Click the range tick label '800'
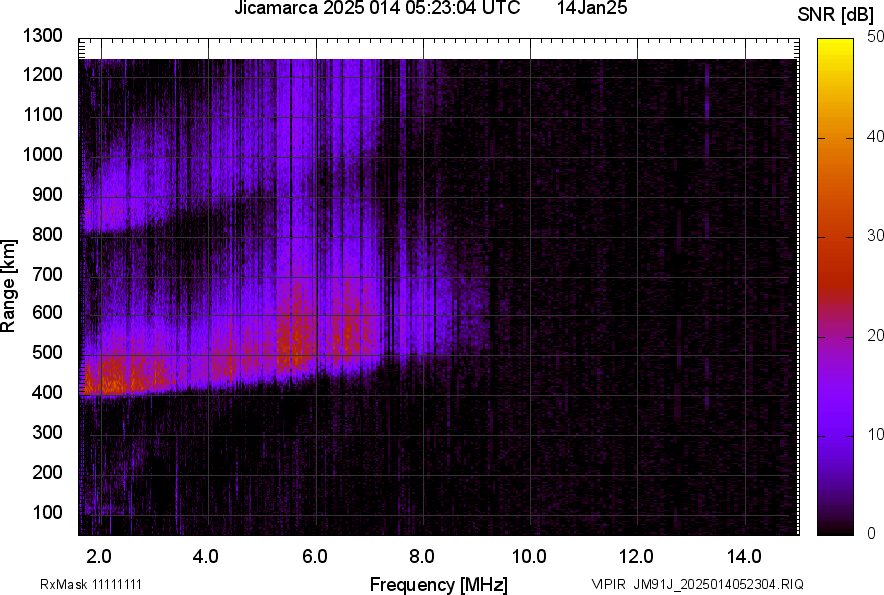The height and width of the screenshot is (595, 884). tap(48, 234)
